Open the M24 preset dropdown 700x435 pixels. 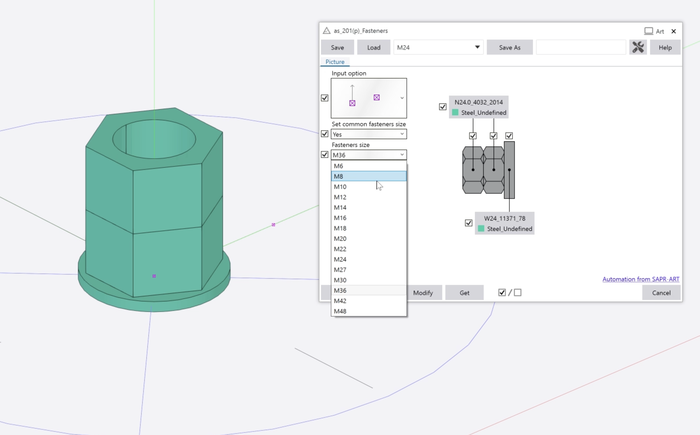coord(438,47)
